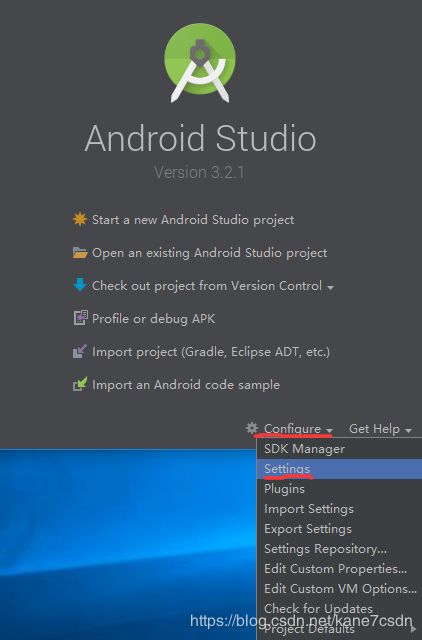Choose Edit Custom Properties... entry
This screenshot has width=422, height=640.
pyautogui.click(x=339, y=569)
